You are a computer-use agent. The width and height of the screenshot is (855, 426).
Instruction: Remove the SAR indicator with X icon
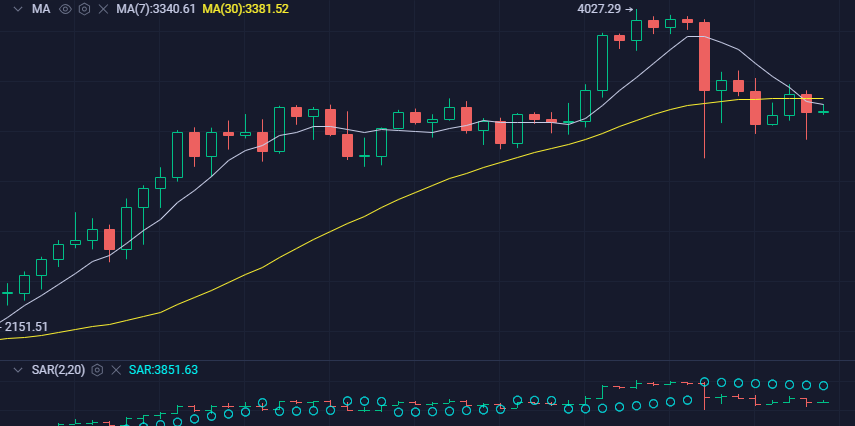pyautogui.click(x=116, y=370)
